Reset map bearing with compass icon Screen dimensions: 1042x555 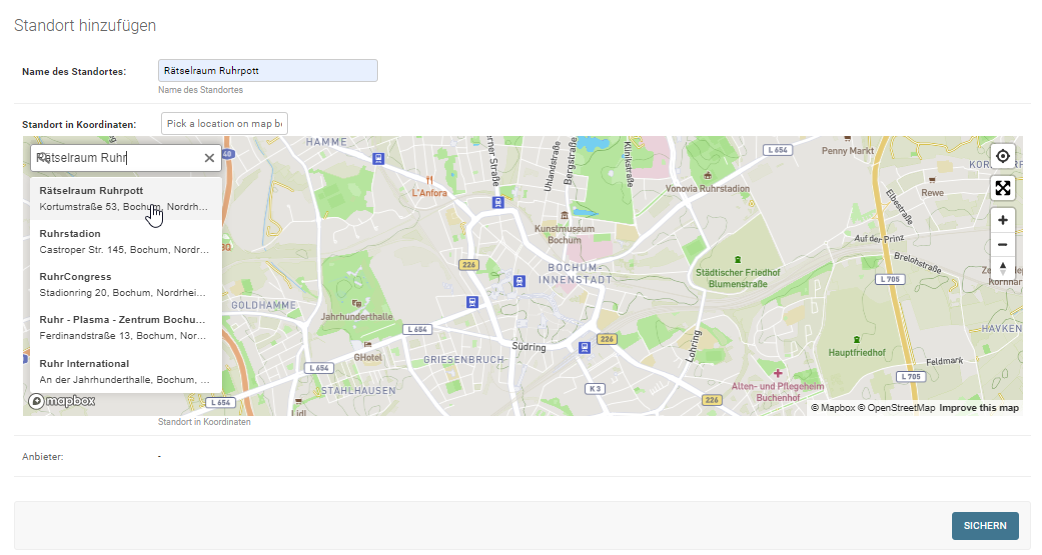coord(1003,269)
